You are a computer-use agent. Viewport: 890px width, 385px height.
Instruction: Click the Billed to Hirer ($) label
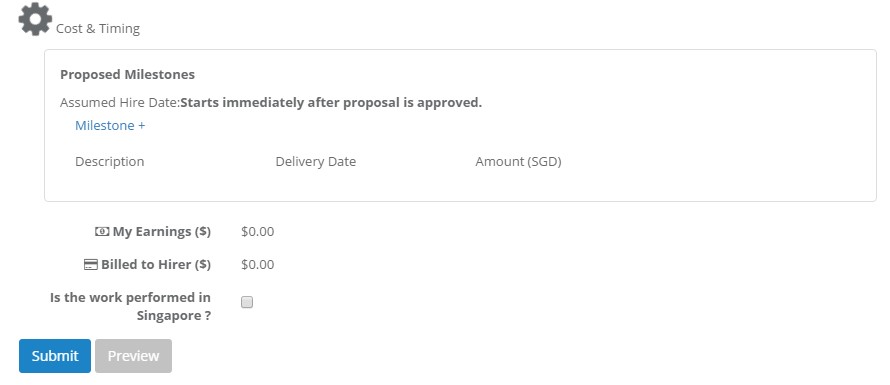(x=156, y=265)
